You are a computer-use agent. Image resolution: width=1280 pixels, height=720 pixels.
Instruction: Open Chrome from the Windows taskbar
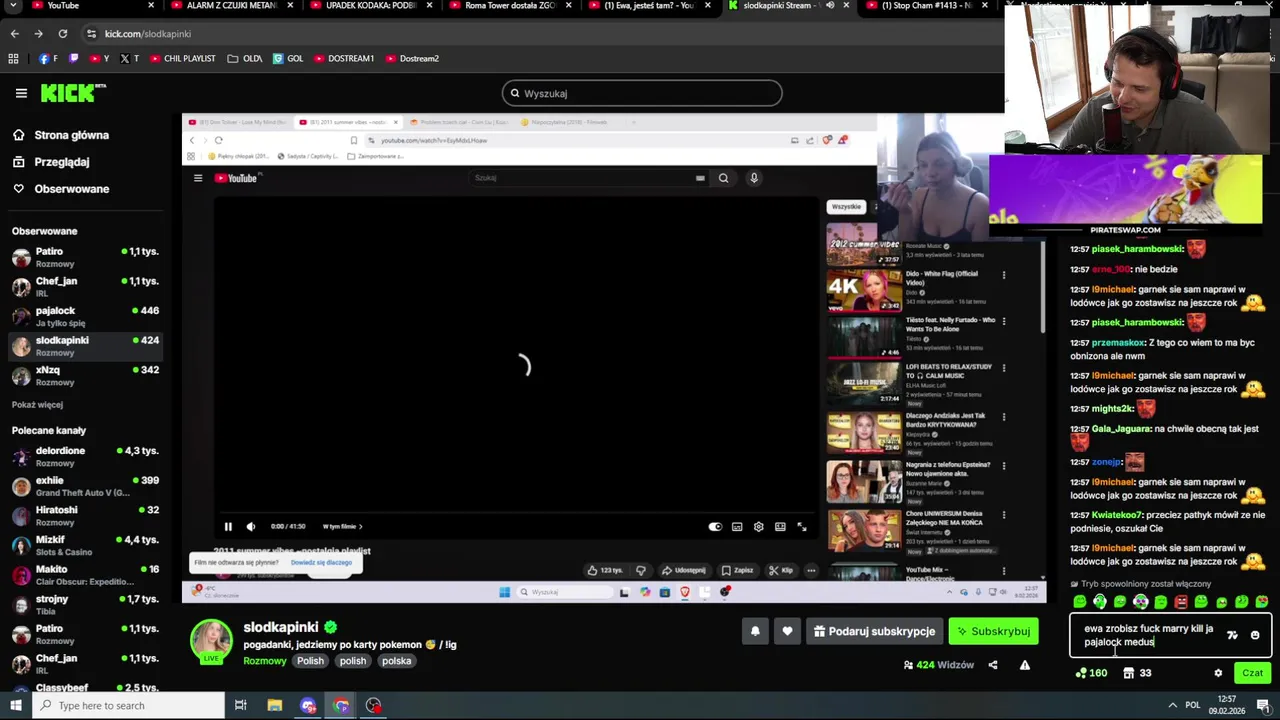[341, 705]
